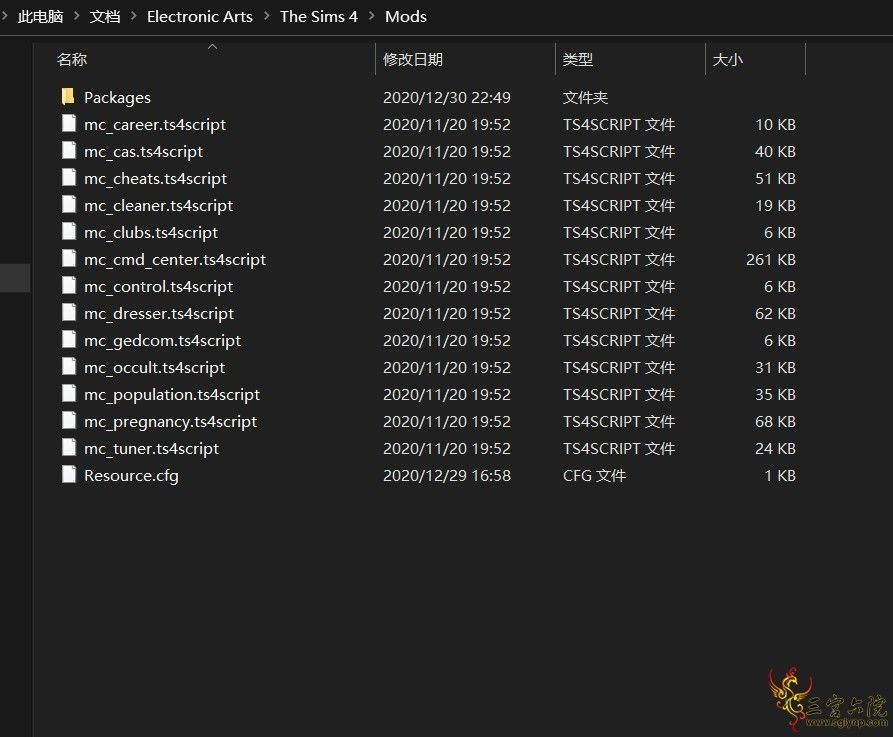Select mc_occult.ts4script file name
Viewport: 893px width, 737px height.
click(x=154, y=367)
